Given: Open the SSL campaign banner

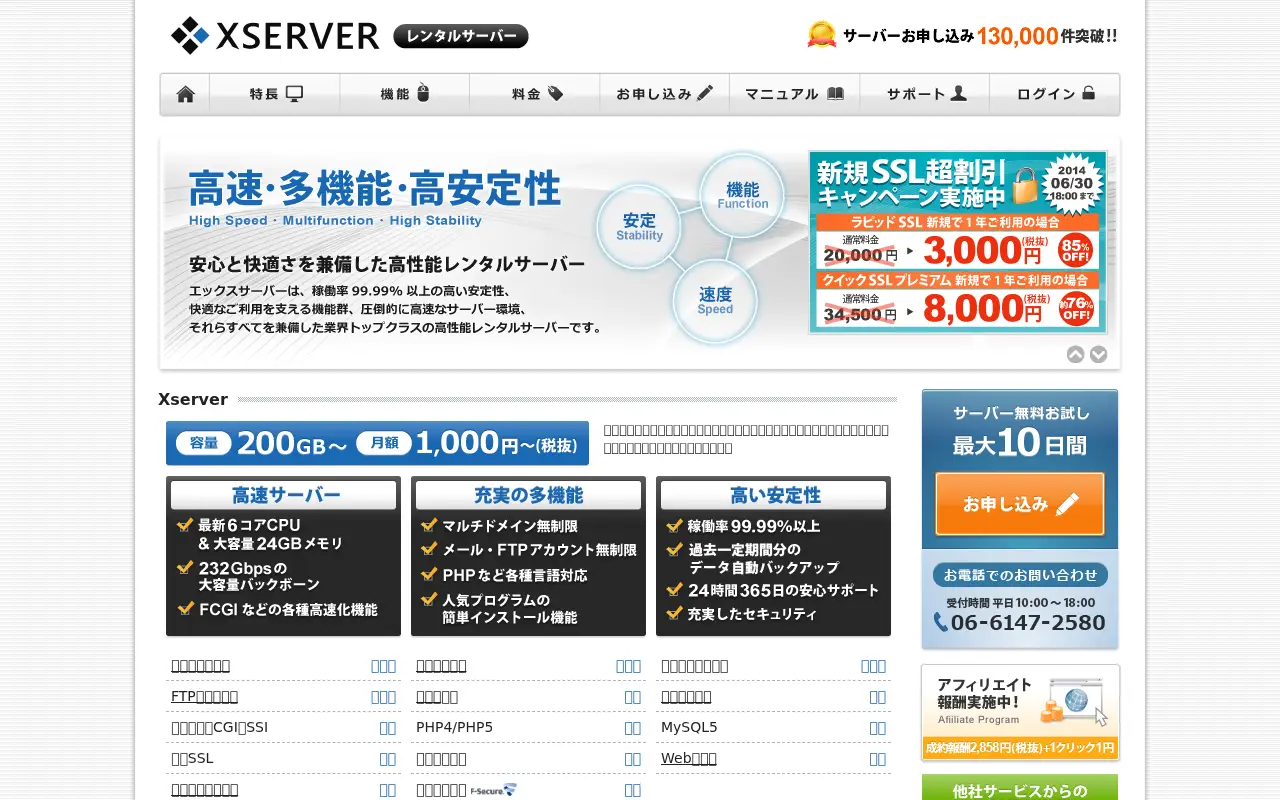Looking at the screenshot, I should [958, 242].
